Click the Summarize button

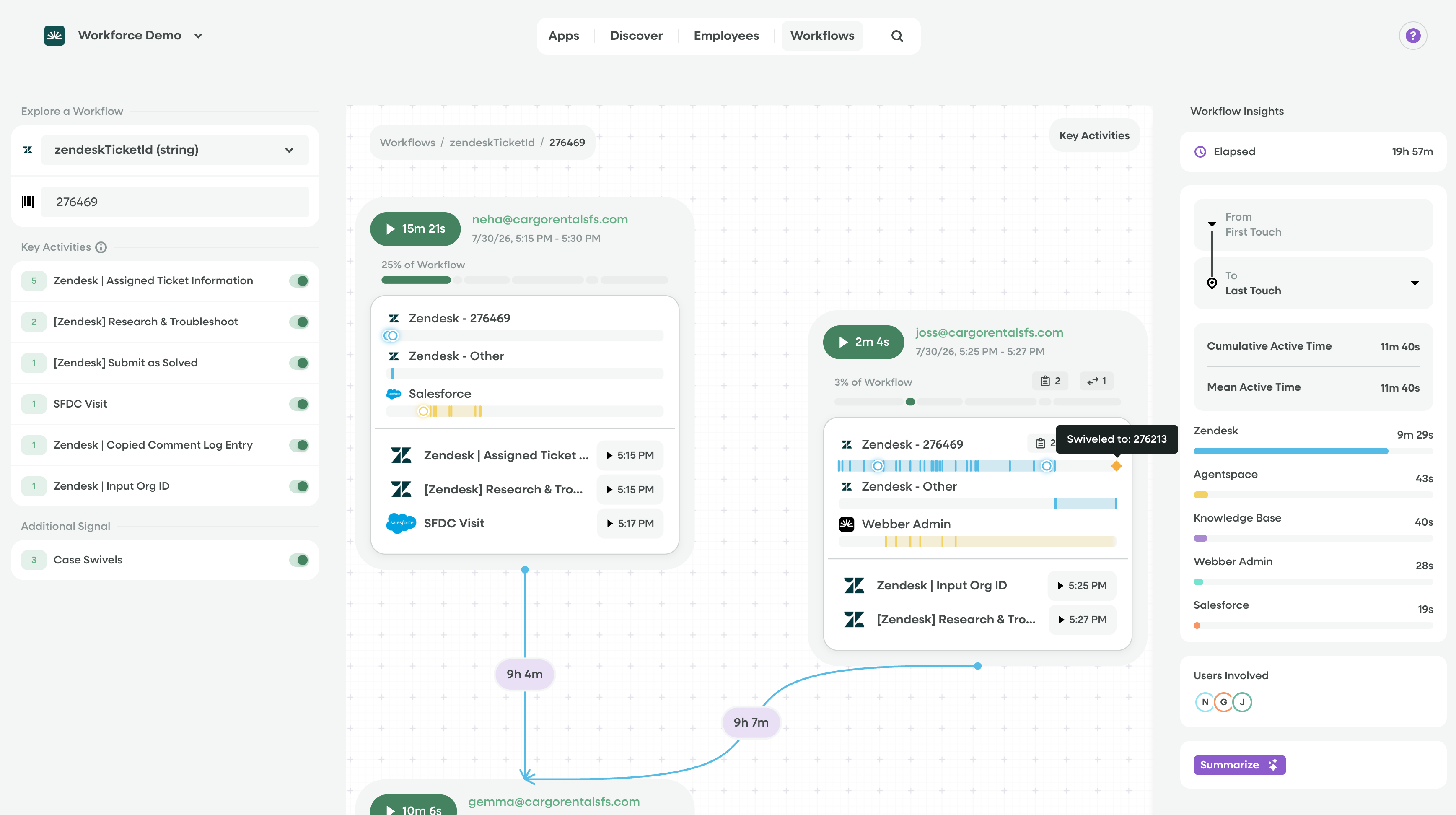coord(1239,765)
